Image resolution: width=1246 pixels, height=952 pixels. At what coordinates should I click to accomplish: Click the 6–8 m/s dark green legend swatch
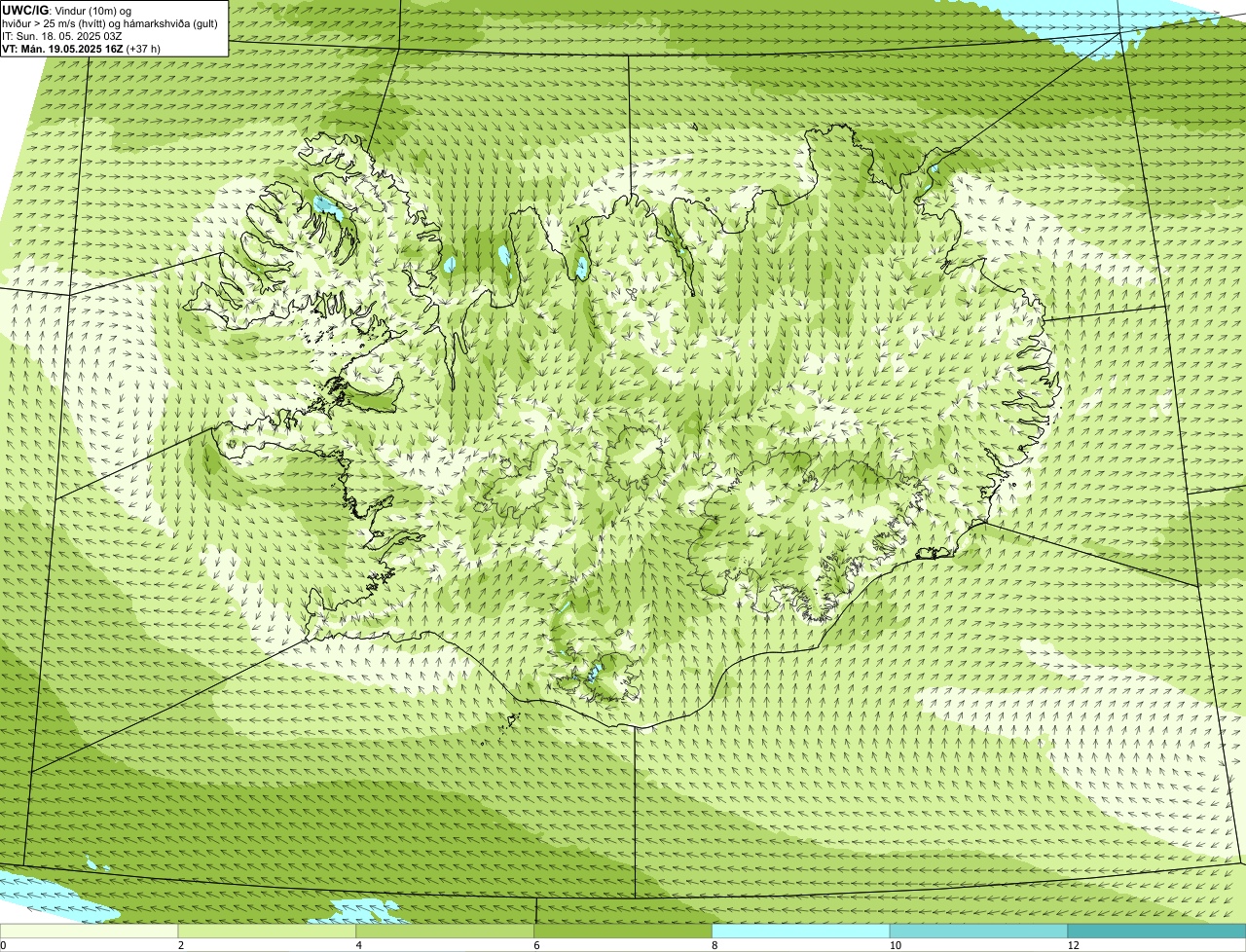pyautogui.click(x=623, y=932)
